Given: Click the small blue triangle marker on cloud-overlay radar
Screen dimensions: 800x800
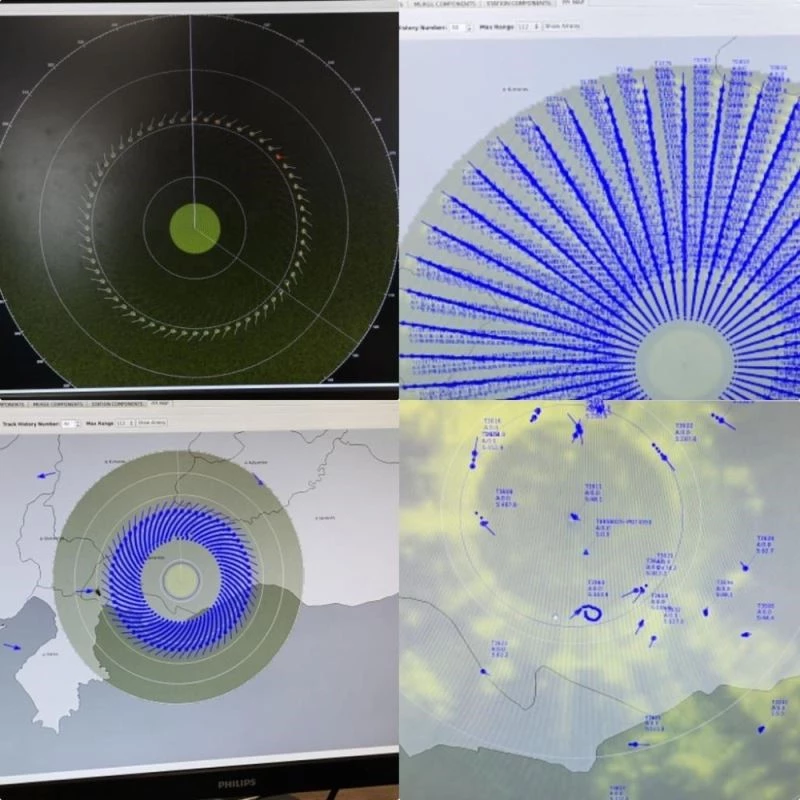Looking at the screenshot, I should pyautogui.click(x=585, y=553).
